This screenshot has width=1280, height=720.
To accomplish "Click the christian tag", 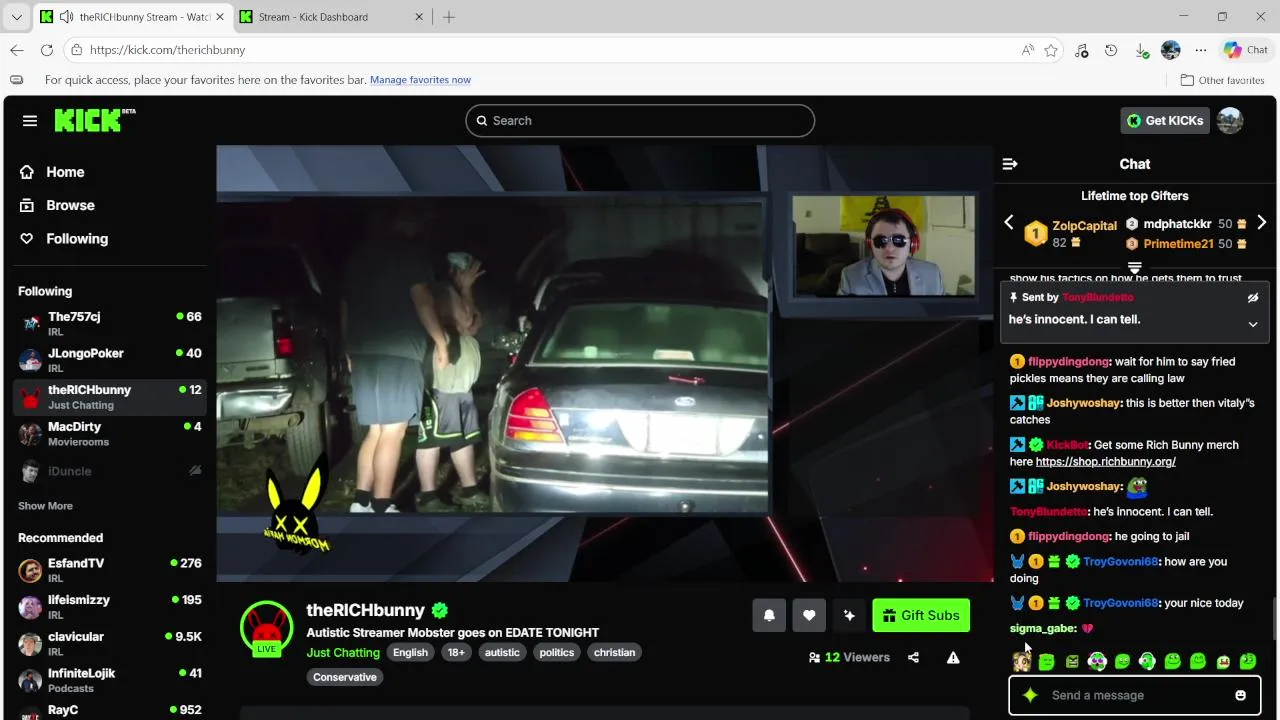I will tap(614, 652).
